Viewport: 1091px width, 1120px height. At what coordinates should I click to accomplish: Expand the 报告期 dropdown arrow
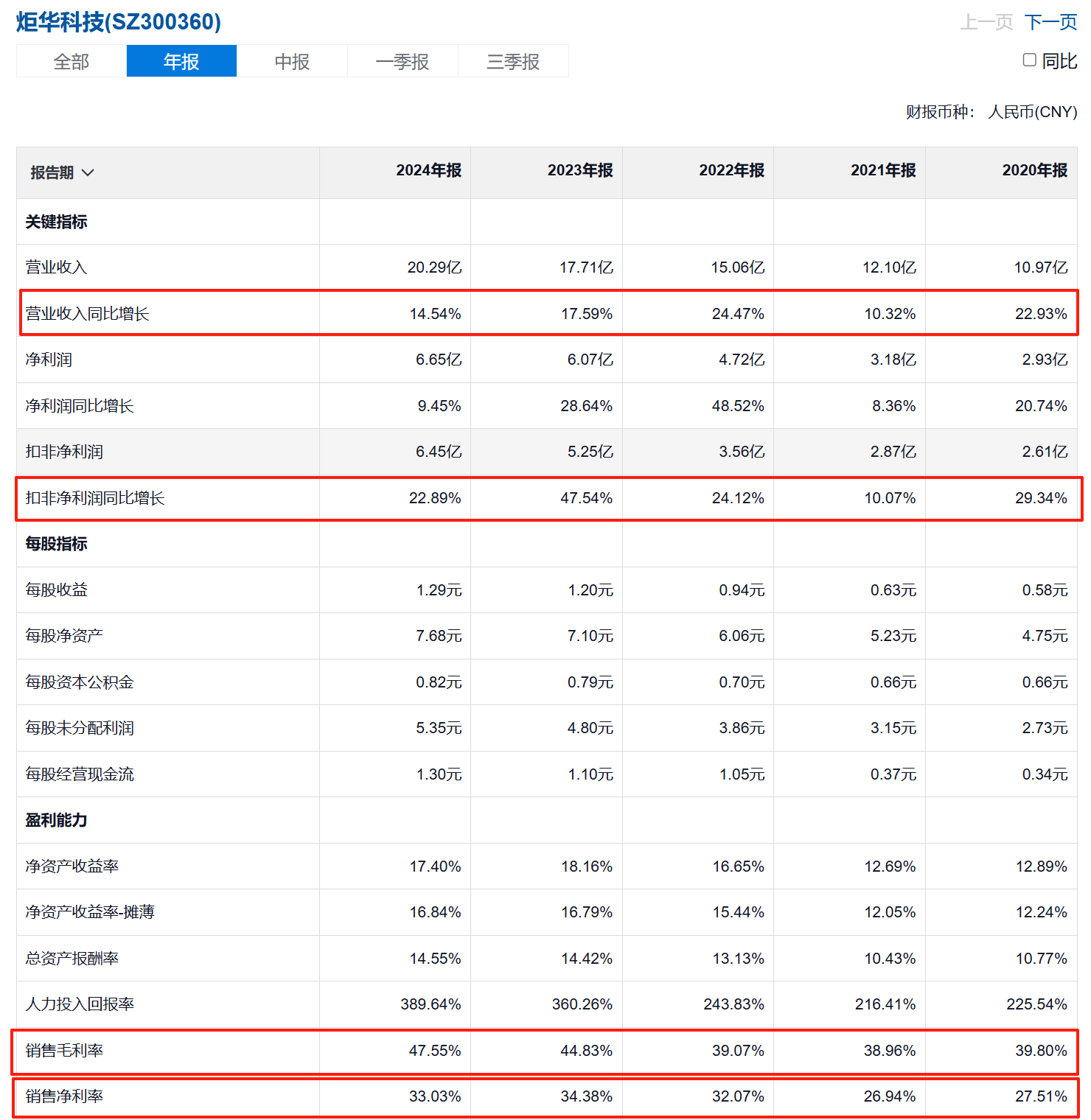click(88, 172)
